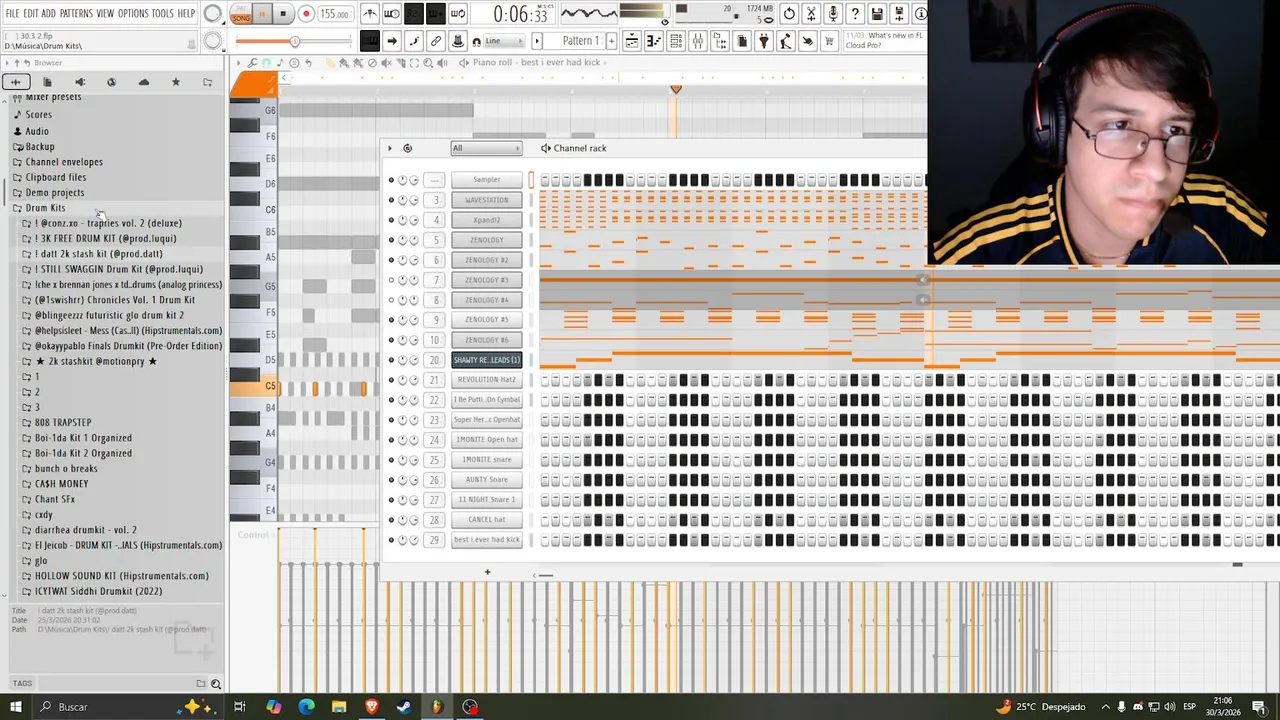Open the Channel rack view toolbar icon
The width and height of the screenshot is (1280, 720).
[x=676, y=41]
